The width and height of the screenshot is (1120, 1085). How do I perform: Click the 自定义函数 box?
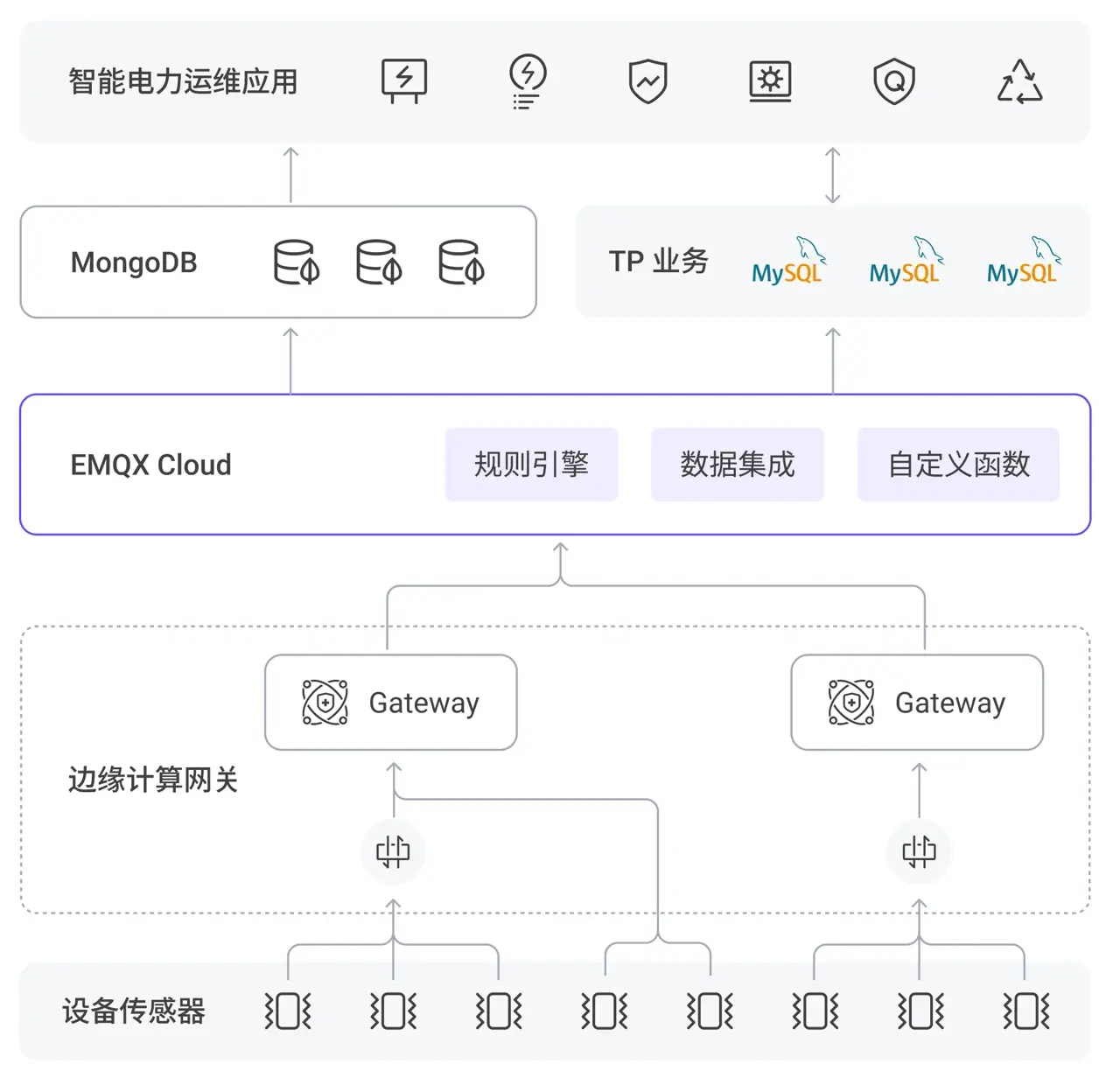point(959,465)
